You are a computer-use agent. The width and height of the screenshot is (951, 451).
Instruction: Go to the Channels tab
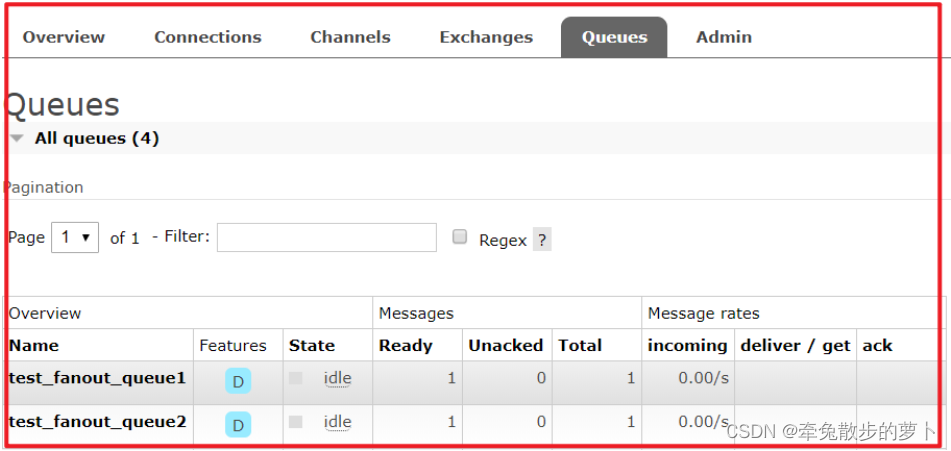(x=350, y=37)
